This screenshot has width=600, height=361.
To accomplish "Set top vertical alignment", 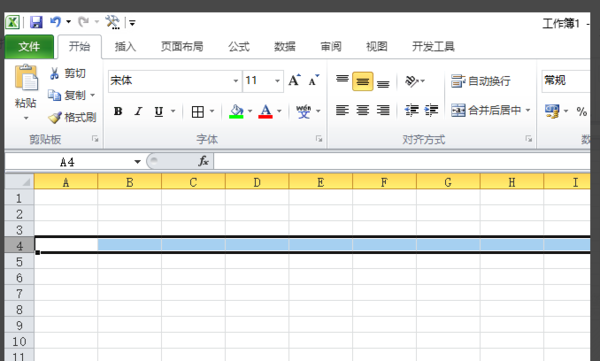I will click(342, 80).
